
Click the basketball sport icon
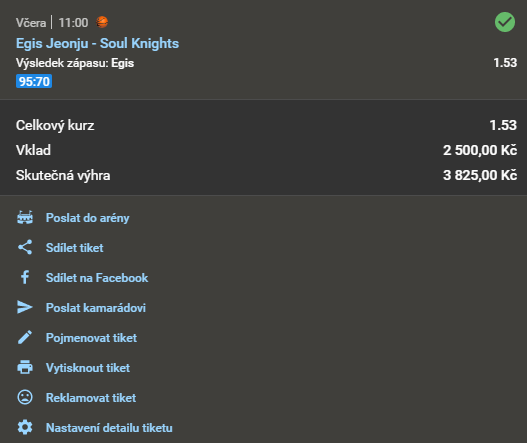coord(102,22)
